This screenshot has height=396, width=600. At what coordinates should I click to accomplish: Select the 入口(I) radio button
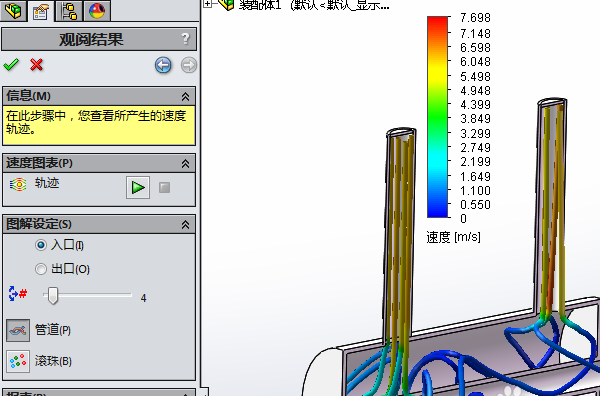click(x=41, y=245)
